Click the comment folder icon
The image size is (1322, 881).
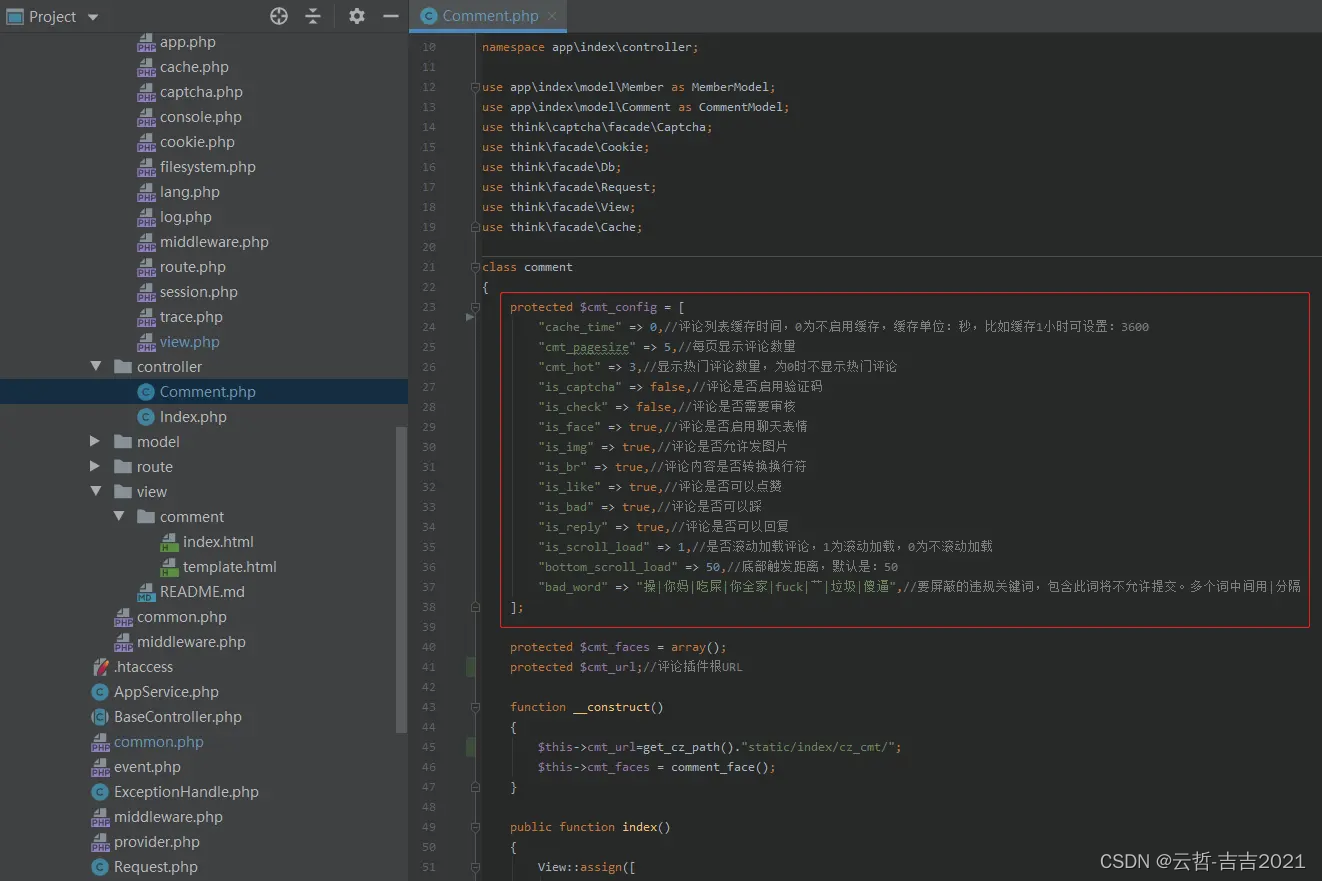pos(146,517)
